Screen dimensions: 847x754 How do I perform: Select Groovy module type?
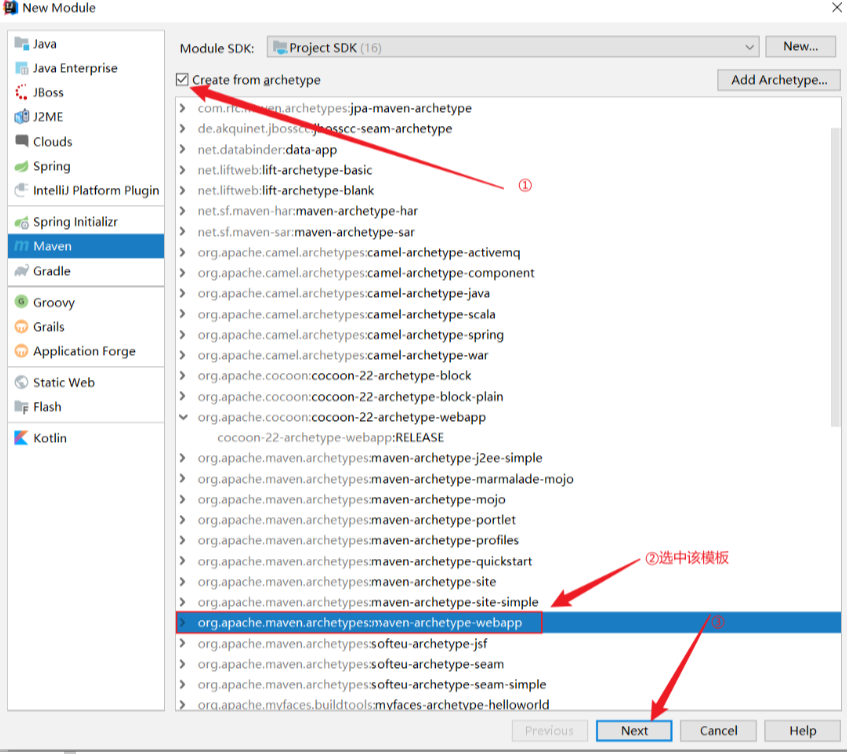coord(86,302)
